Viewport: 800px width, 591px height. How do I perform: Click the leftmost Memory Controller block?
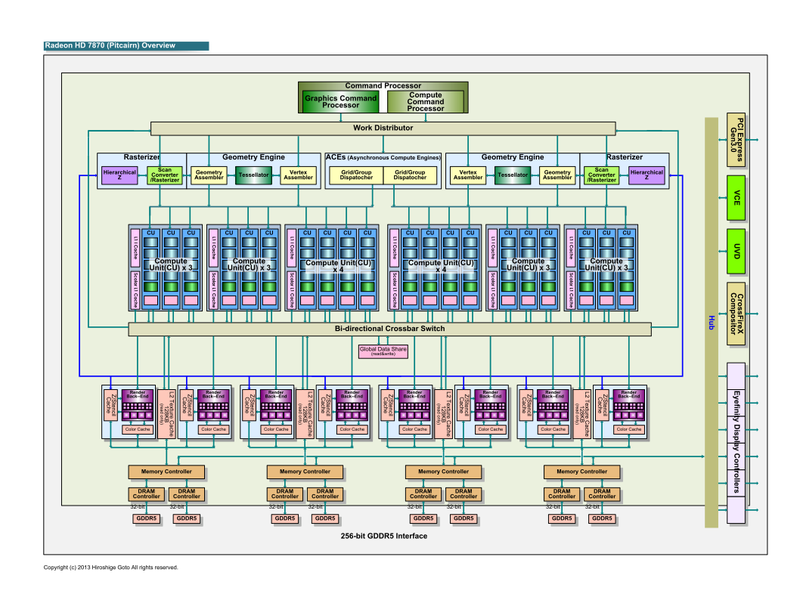pos(166,471)
